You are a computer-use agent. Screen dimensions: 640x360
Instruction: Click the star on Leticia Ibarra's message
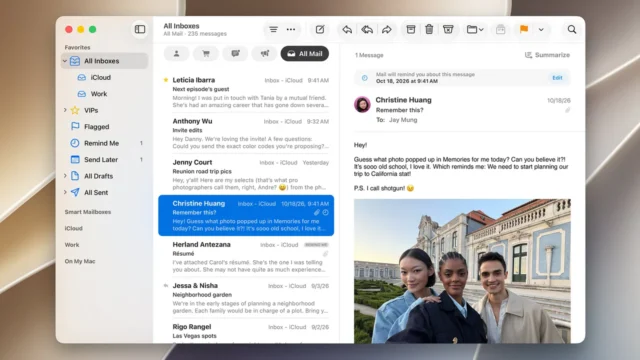166,80
